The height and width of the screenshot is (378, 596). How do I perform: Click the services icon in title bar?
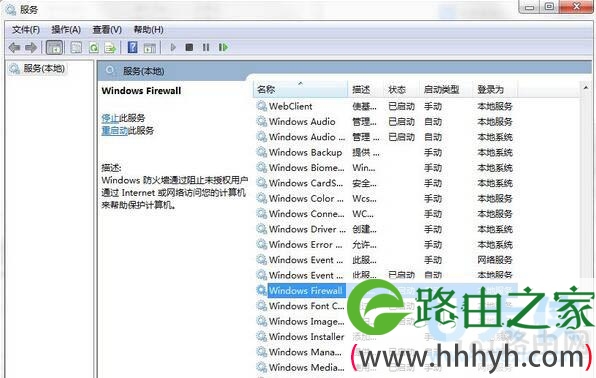(11, 9)
